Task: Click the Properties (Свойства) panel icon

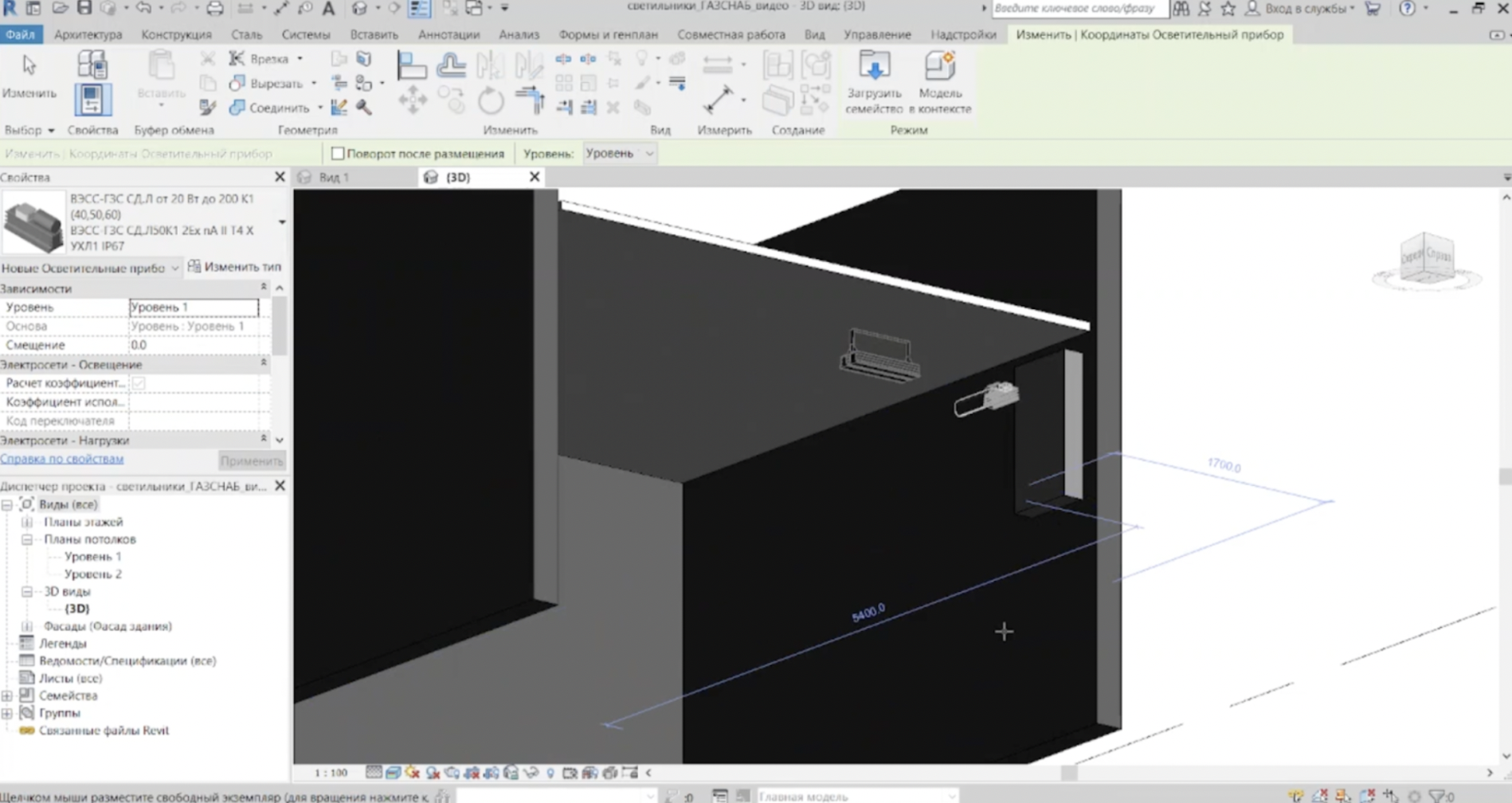Action: (x=92, y=100)
